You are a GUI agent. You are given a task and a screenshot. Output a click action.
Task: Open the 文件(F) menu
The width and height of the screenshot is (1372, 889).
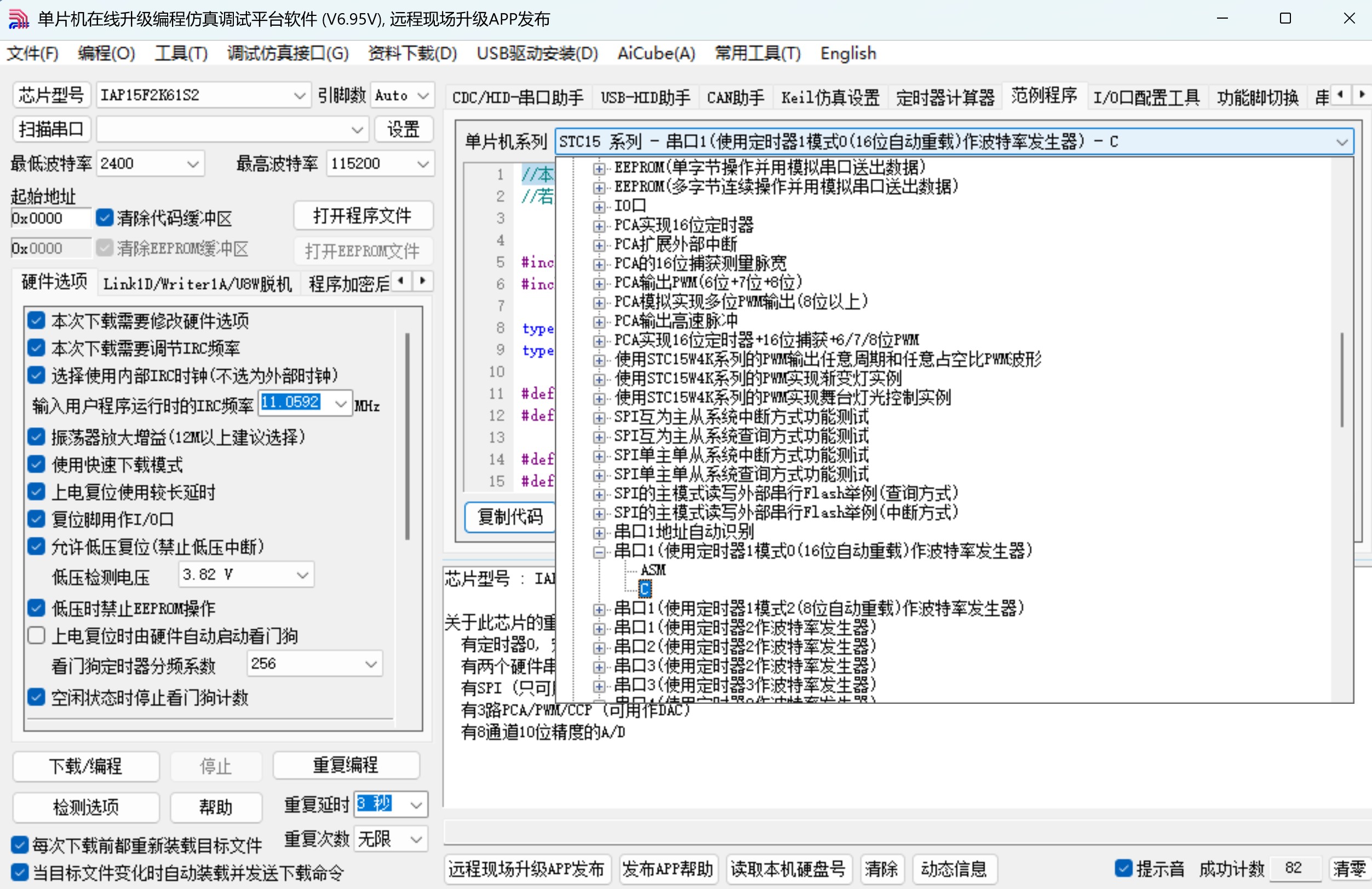pos(32,54)
